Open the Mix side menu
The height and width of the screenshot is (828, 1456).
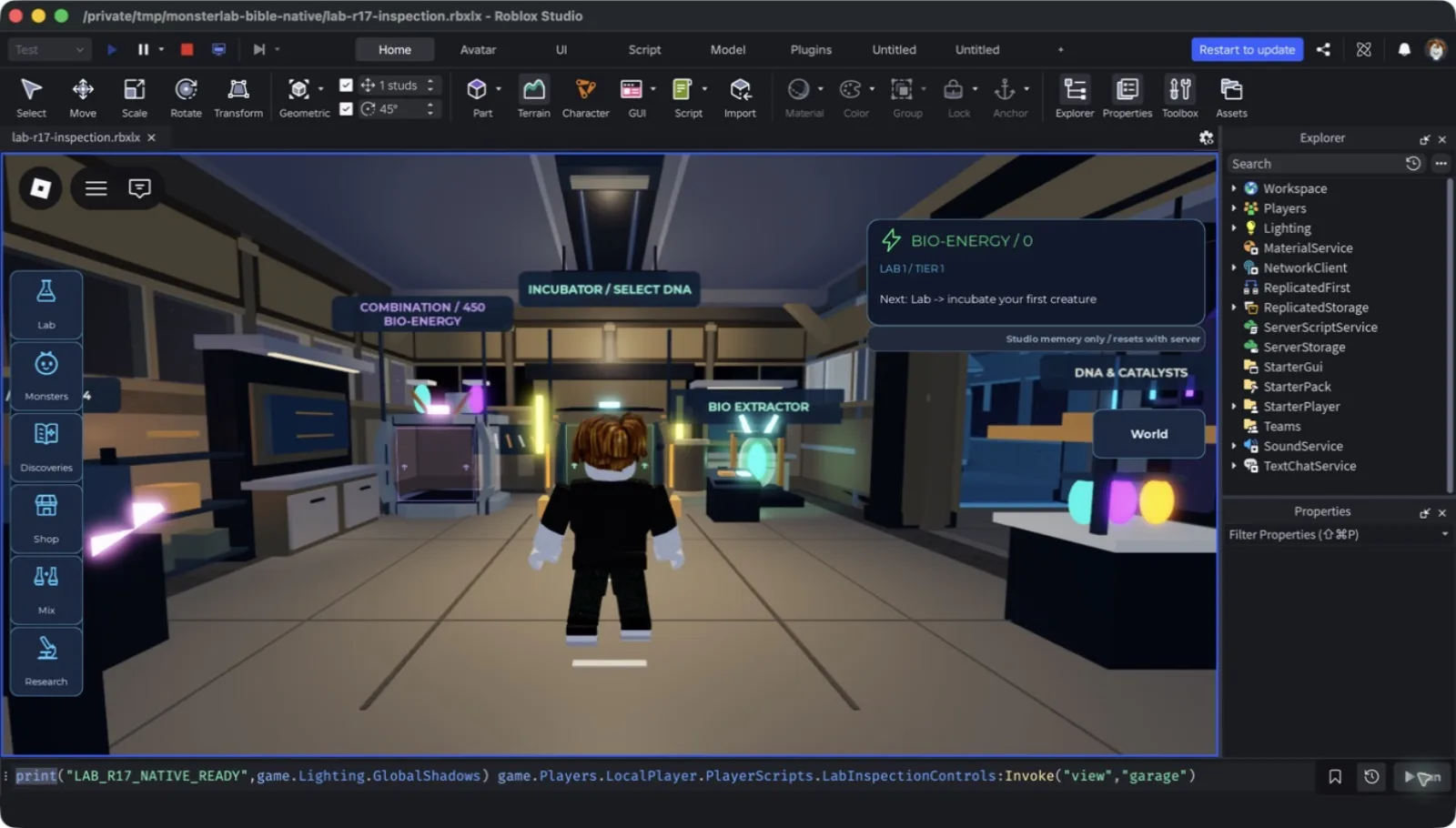pos(46,590)
